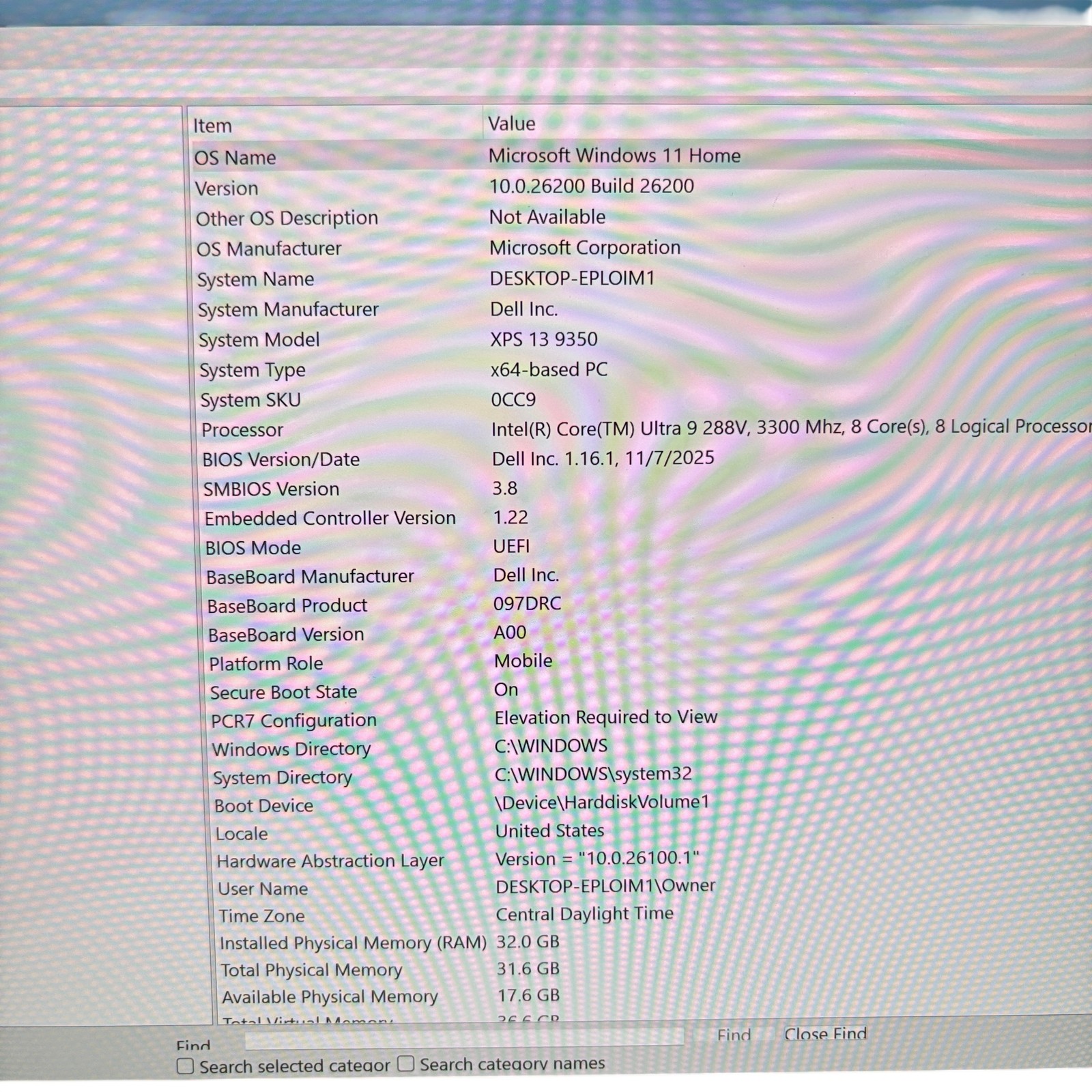This screenshot has height=1092, width=1092.
Task: Click the value Mobile
Action: pyautogui.click(x=523, y=661)
